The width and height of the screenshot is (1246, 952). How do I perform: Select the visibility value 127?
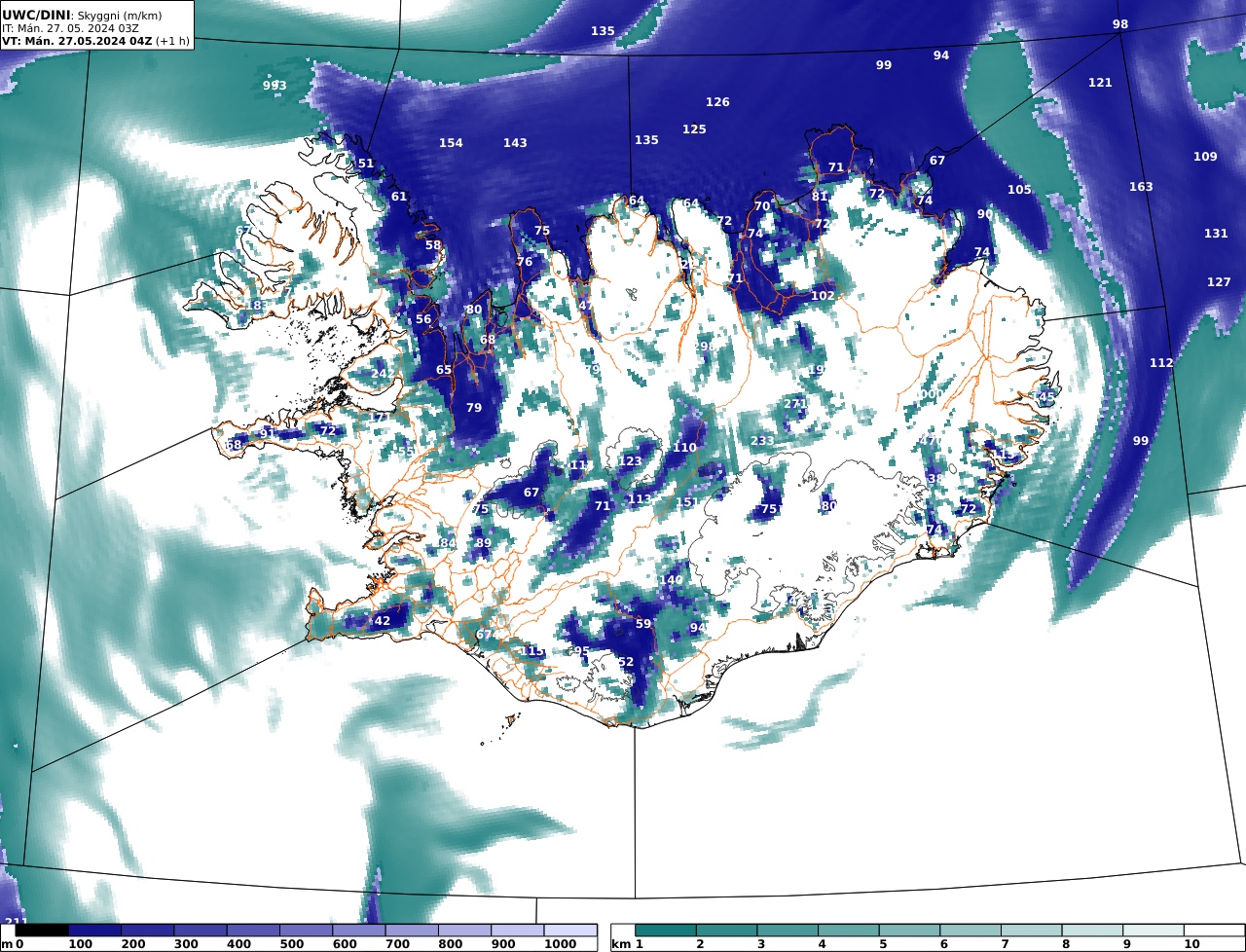click(1219, 282)
